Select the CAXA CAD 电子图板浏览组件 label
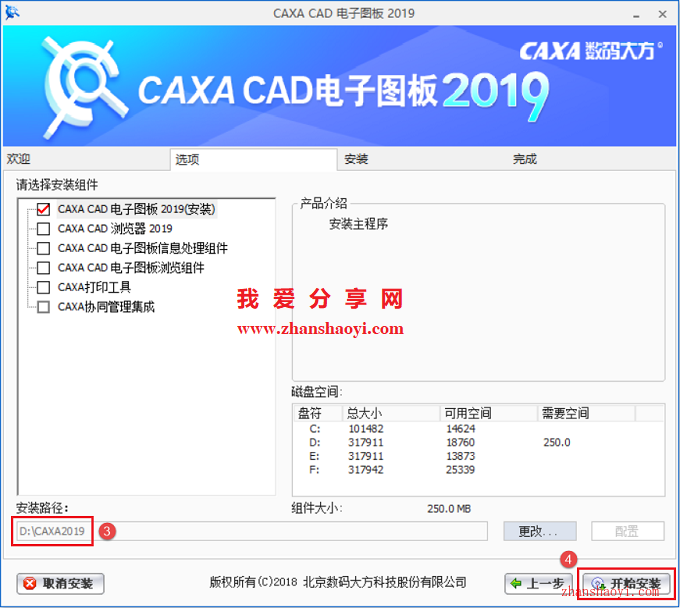Image resolution: width=680 pixels, height=608 pixels. coord(131,268)
